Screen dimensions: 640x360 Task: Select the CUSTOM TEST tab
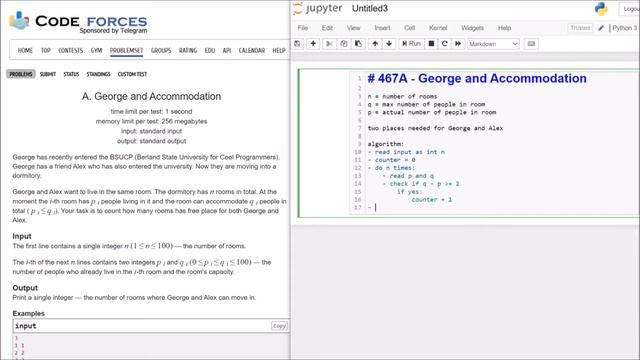(132, 74)
